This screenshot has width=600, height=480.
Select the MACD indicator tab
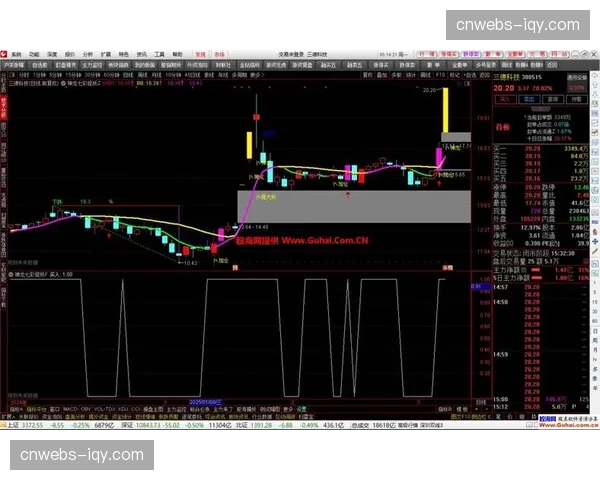(70, 408)
